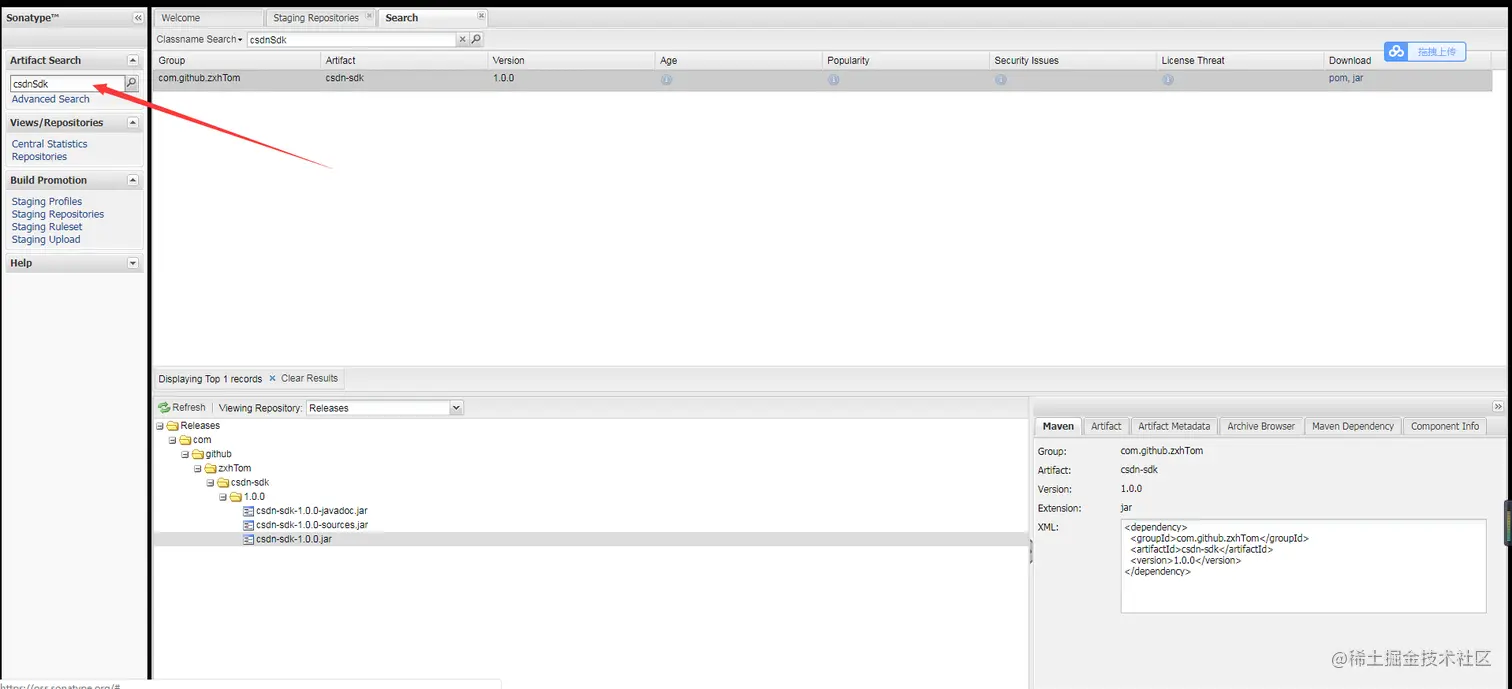Expand the right detail panel double-arrow
1512x689 pixels.
point(1497,407)
